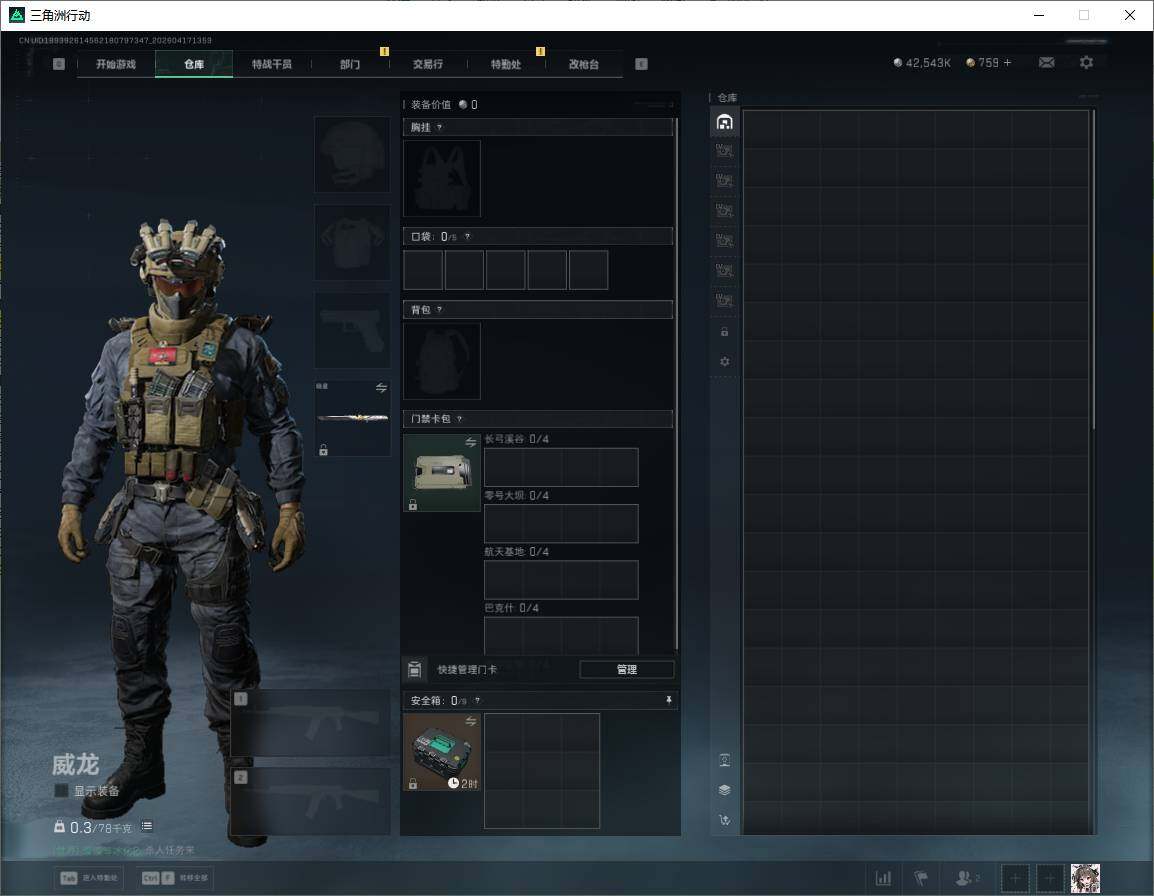Select the empty chest rig slot

click(x=442, y=178)
